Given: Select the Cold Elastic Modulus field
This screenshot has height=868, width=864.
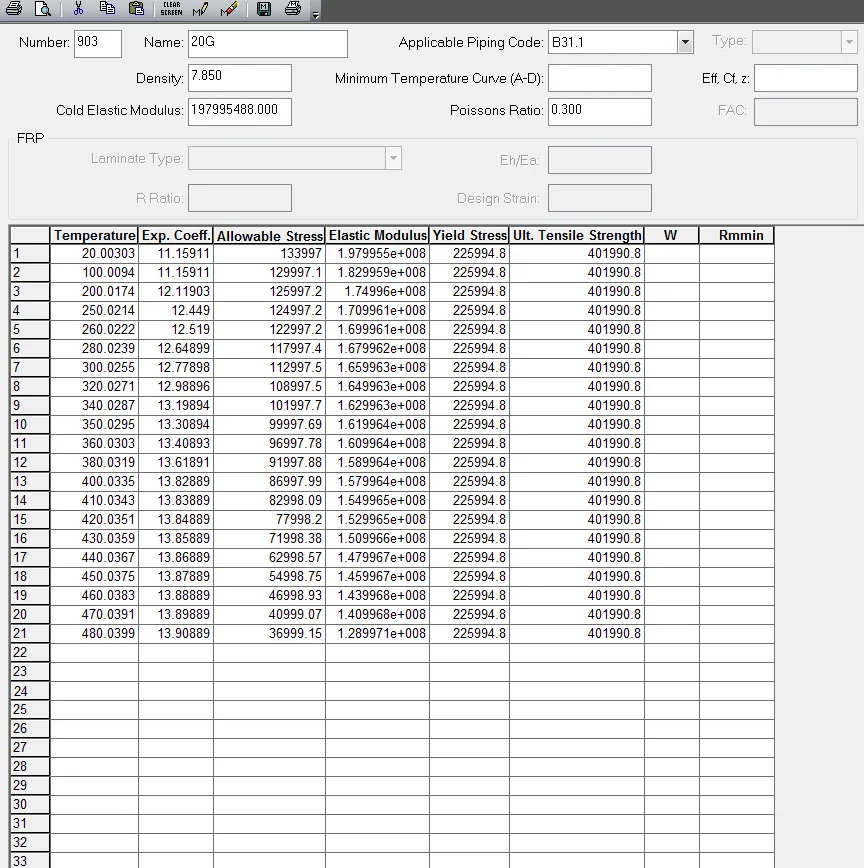Looking at the screenshot, I should [239, 111].
